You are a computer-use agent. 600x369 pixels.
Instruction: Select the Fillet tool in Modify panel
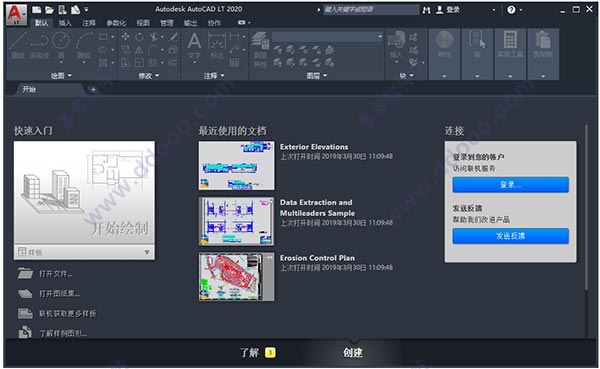(153, 50)
